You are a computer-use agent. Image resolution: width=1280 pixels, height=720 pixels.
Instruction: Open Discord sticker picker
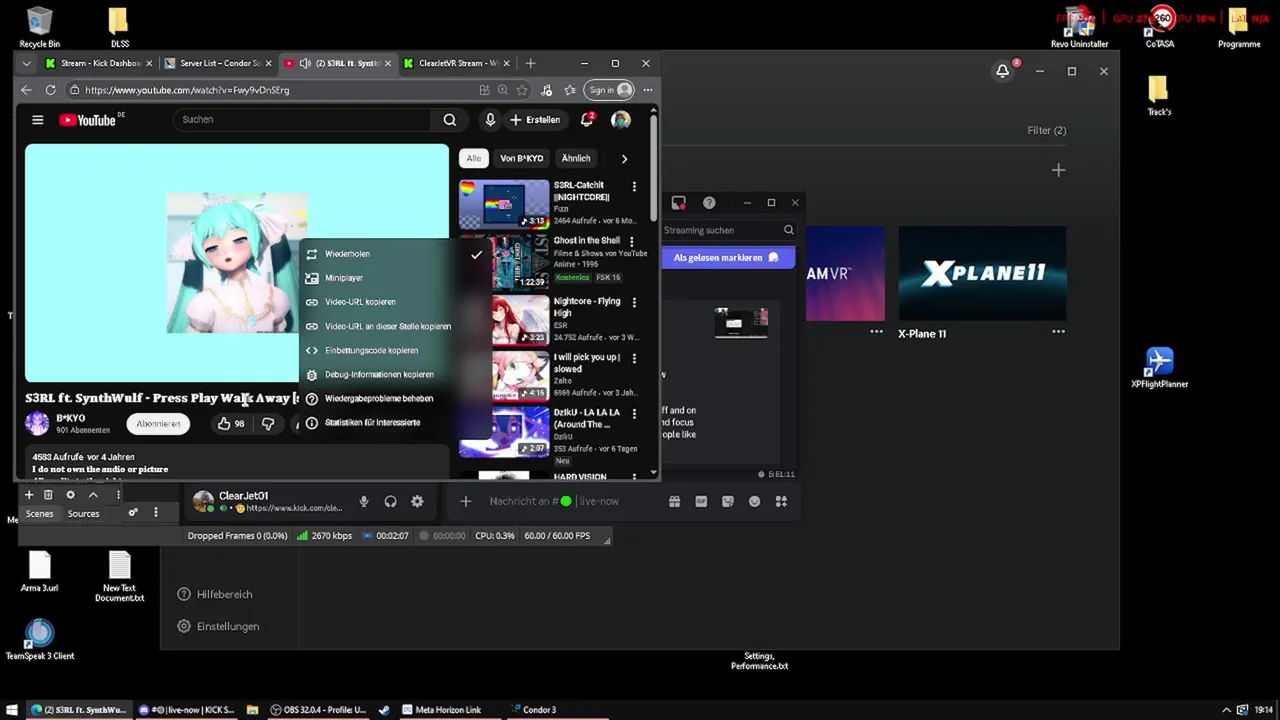tap(728, 501)
